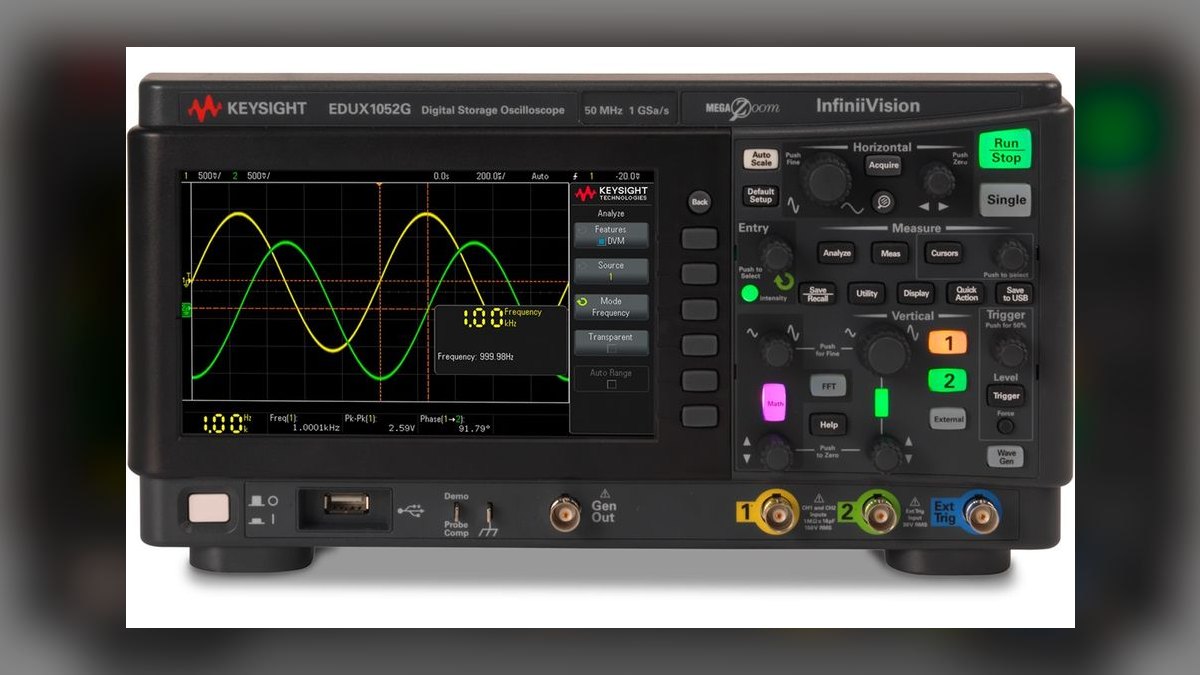The image size is (1200, 675).
Task: Toggle the green channel 2 key
Action: [x=947, y=381]
